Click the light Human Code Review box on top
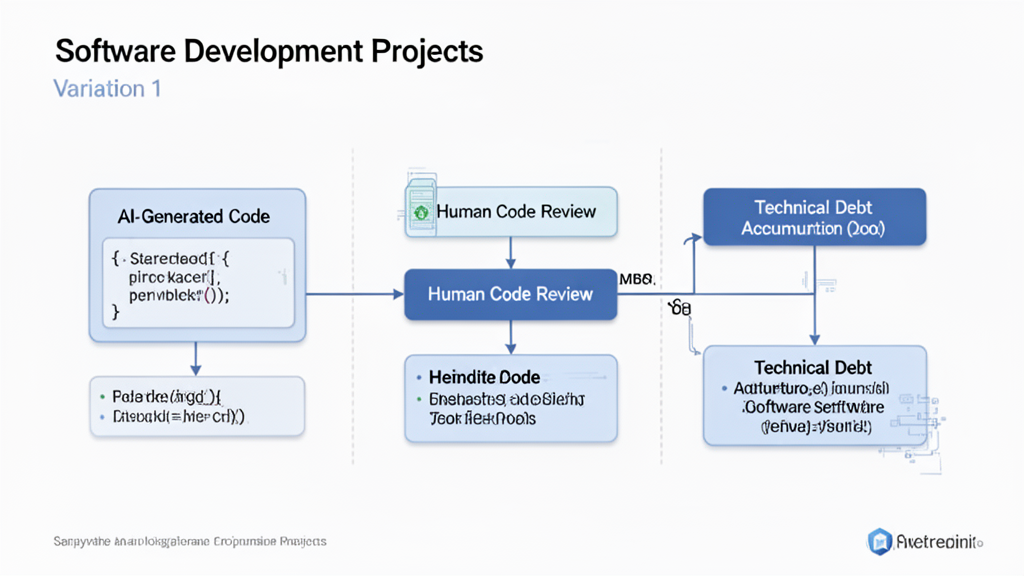Viewport: 1024px width, 576px height. 511,212
